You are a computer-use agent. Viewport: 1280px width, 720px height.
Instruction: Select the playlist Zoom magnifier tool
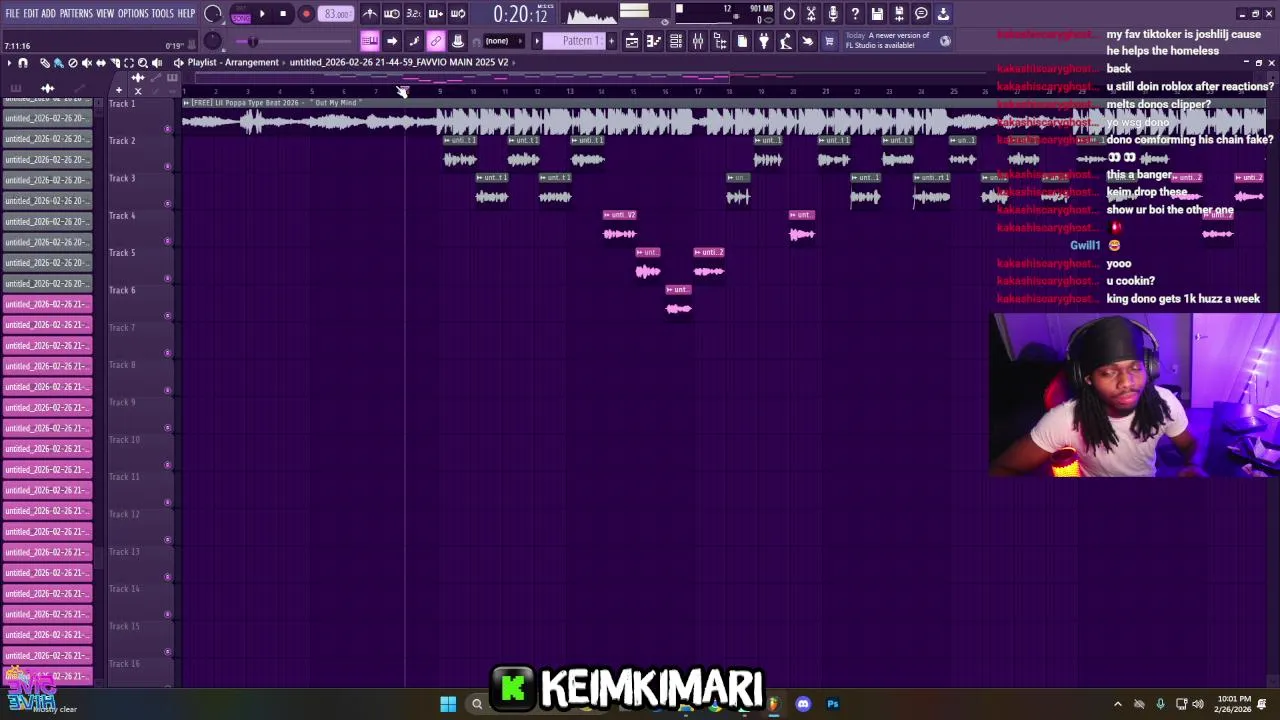[143, 63]
